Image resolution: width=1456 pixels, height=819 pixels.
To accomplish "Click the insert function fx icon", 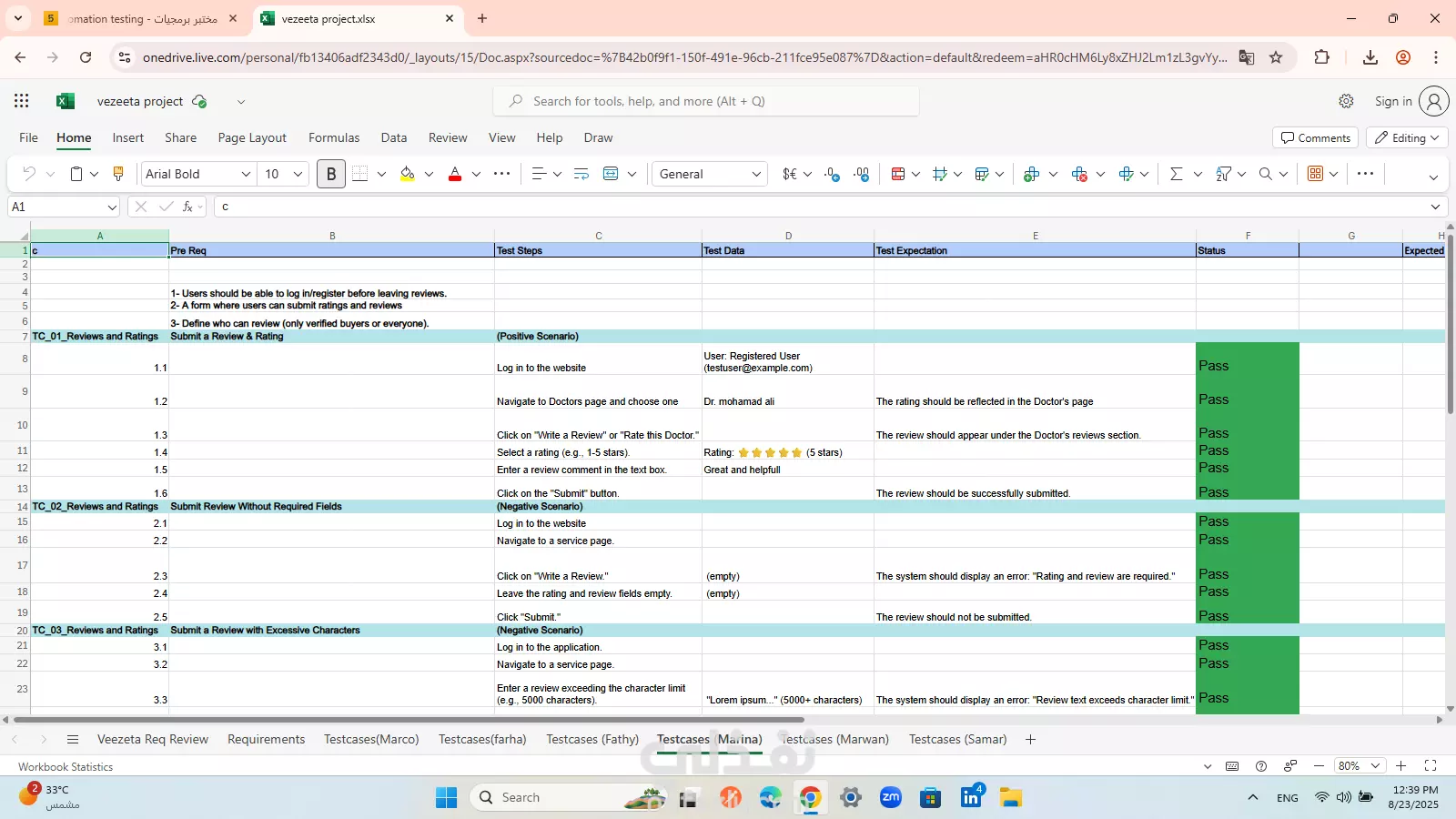I will [187, 207].
